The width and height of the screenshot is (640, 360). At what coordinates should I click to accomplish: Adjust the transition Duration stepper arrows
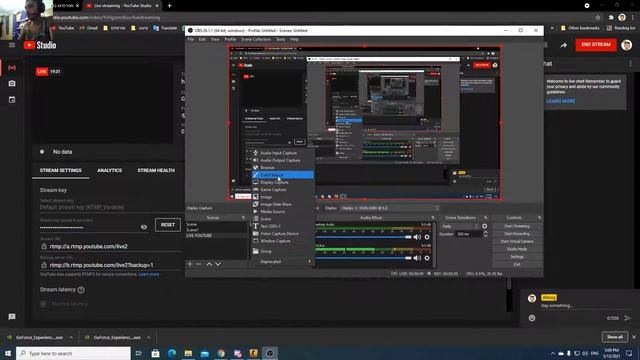485,234
